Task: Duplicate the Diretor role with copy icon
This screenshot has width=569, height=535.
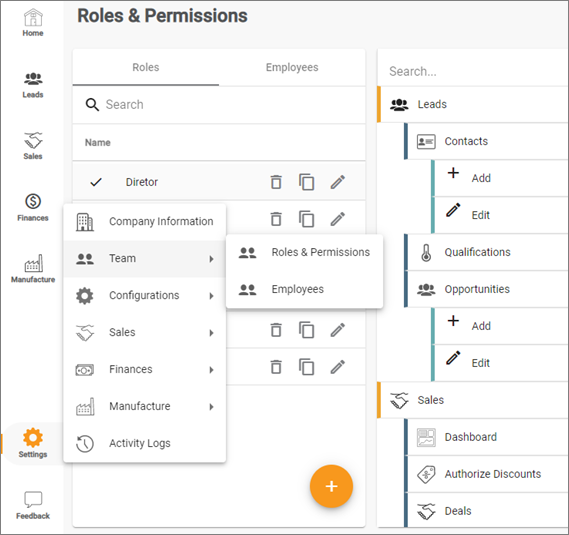Action: coord(307,182)
